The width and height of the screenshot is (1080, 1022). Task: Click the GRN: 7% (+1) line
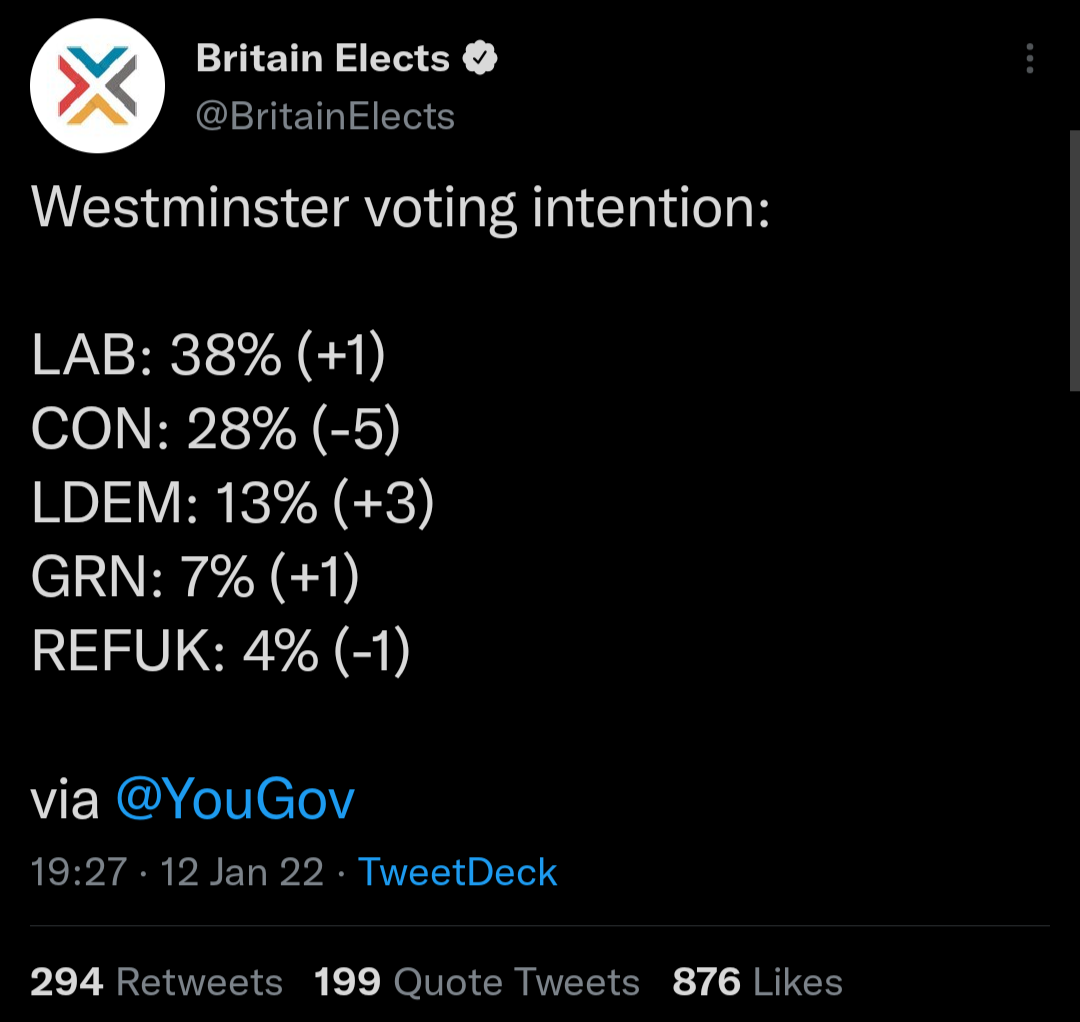point(195,578)
